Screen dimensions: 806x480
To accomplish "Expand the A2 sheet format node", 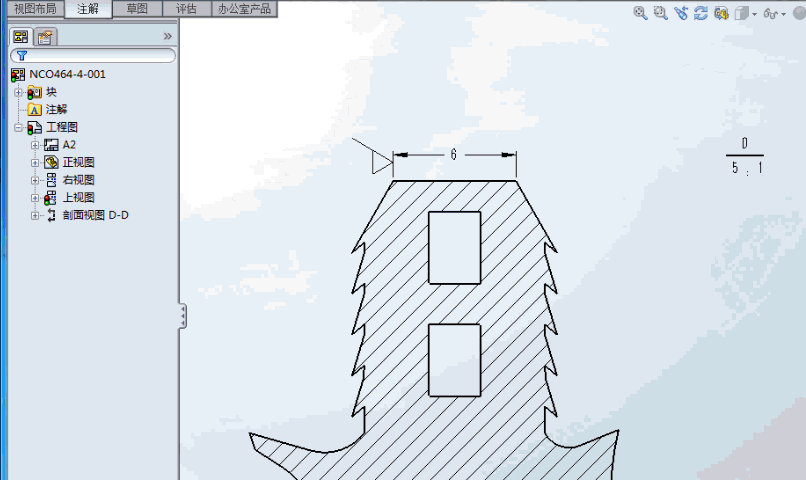I will 35,145.
